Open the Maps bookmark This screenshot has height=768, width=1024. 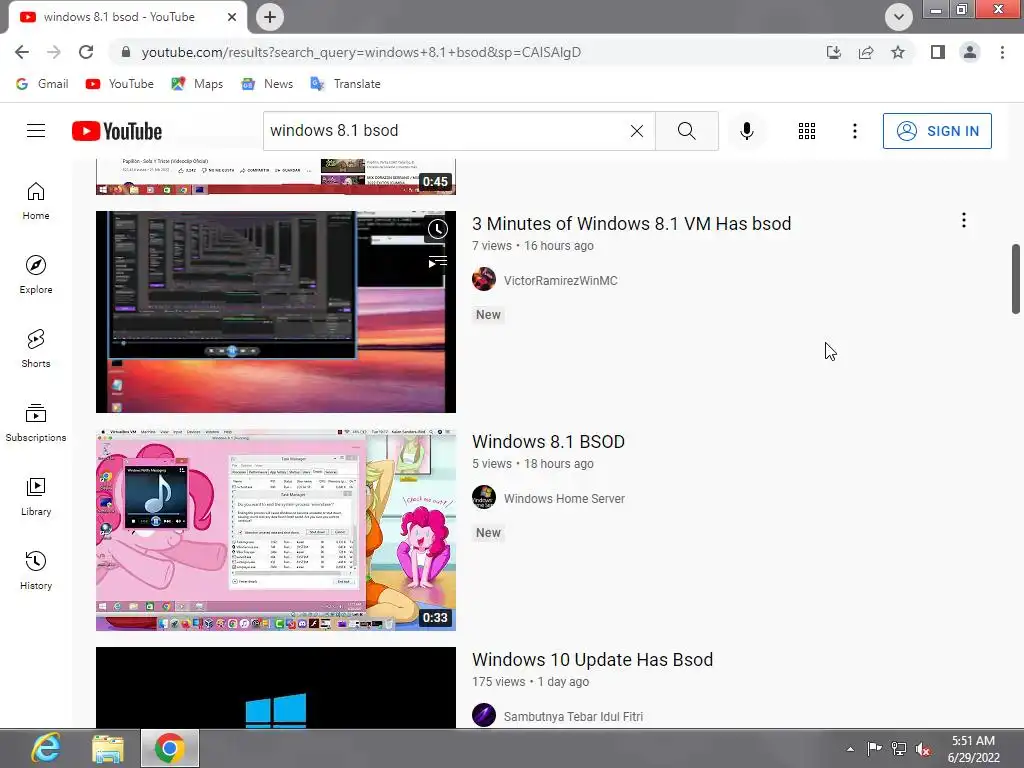coord(197,84)
